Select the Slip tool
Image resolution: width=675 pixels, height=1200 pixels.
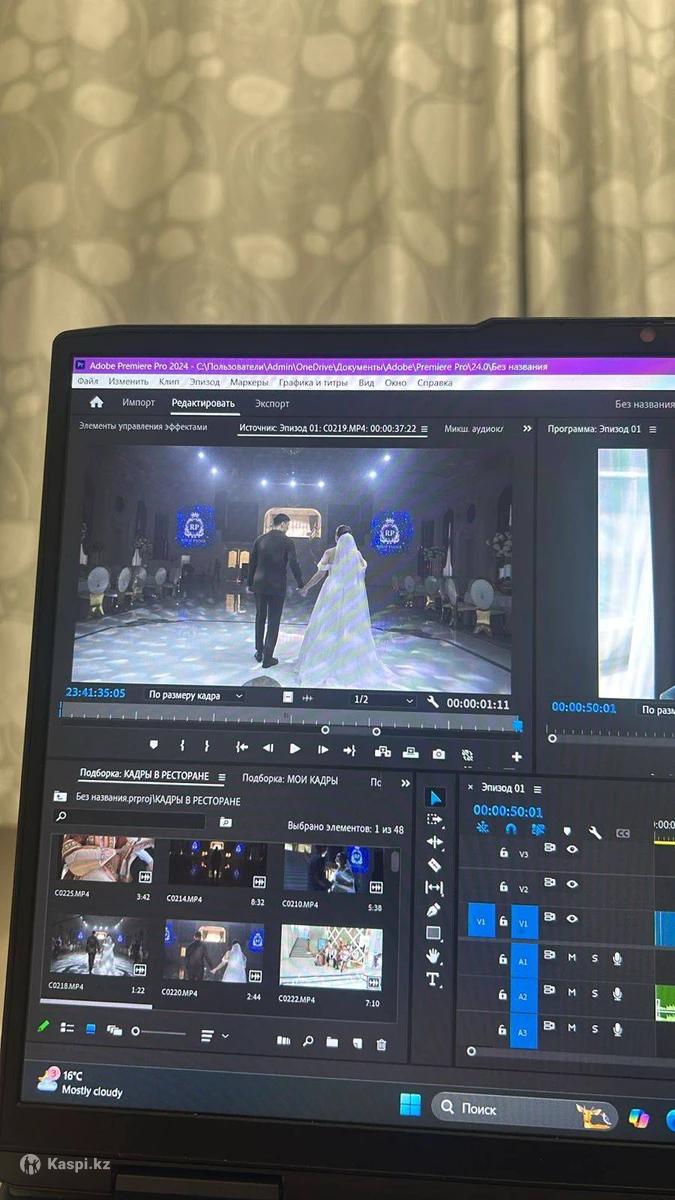434,887
